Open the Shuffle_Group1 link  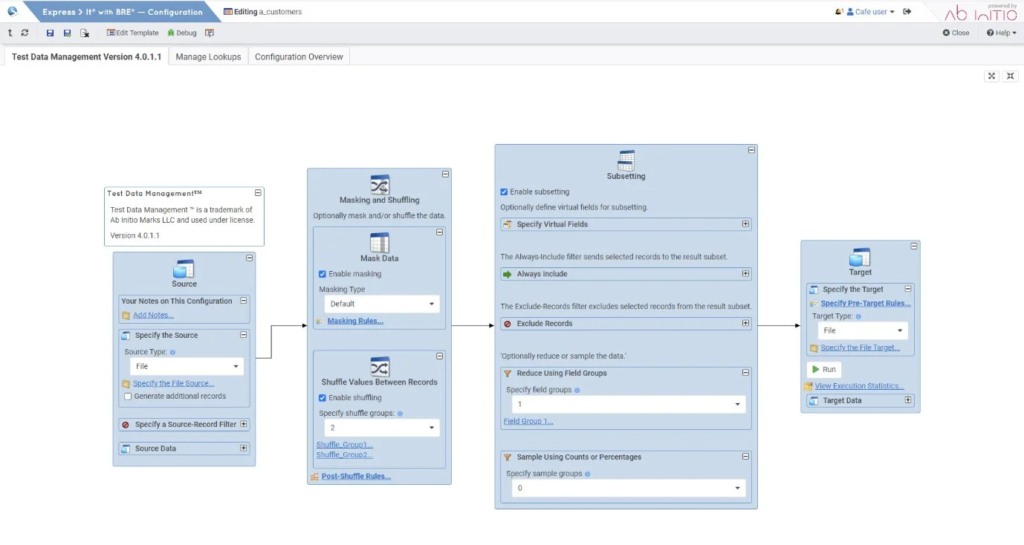pos(344,445)
